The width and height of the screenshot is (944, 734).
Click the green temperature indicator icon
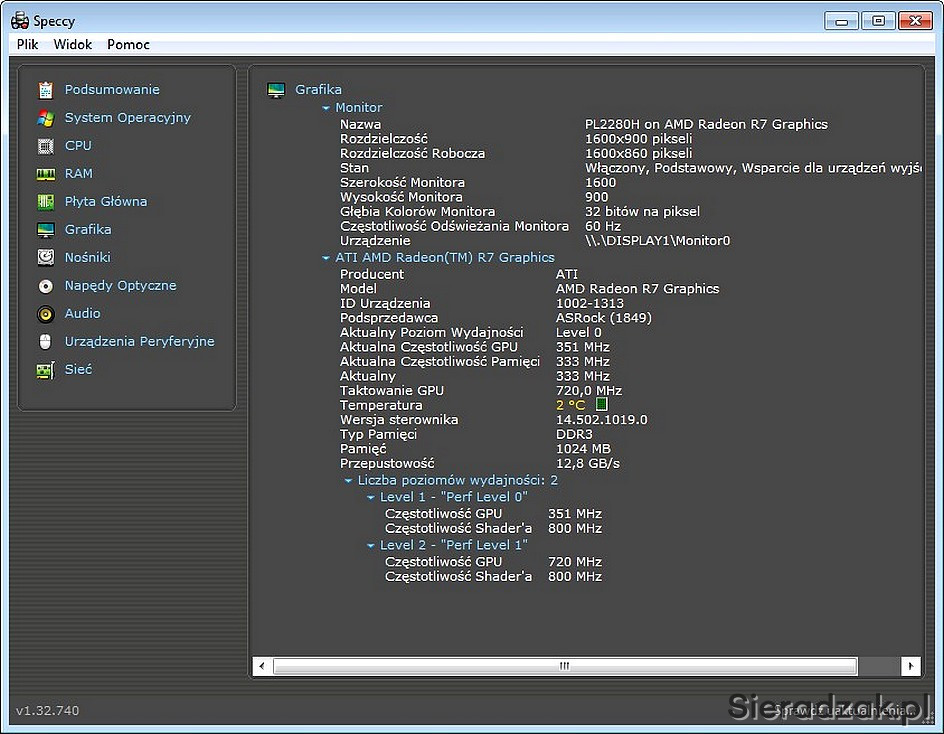pos(601,404)
